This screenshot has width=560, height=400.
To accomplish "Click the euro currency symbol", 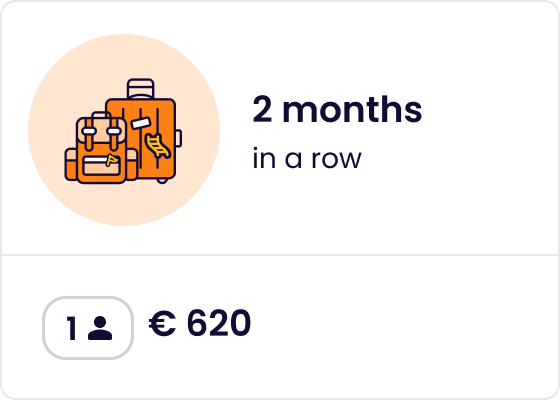I will (162, 324).
